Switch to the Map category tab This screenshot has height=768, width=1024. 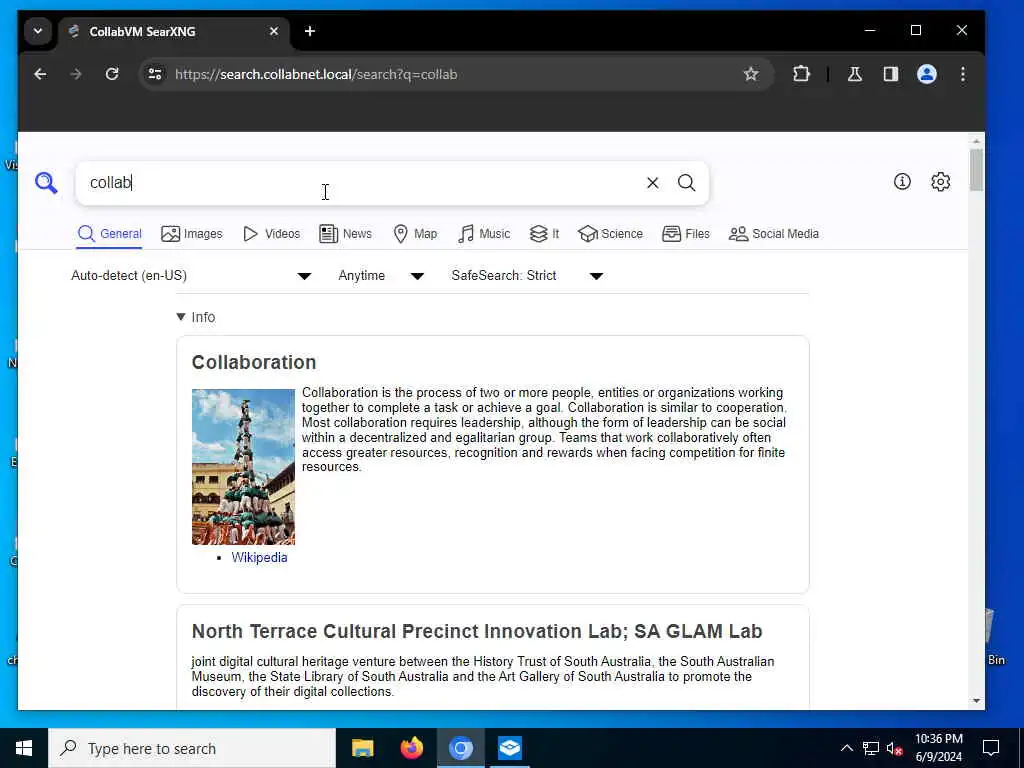point(415,234)
